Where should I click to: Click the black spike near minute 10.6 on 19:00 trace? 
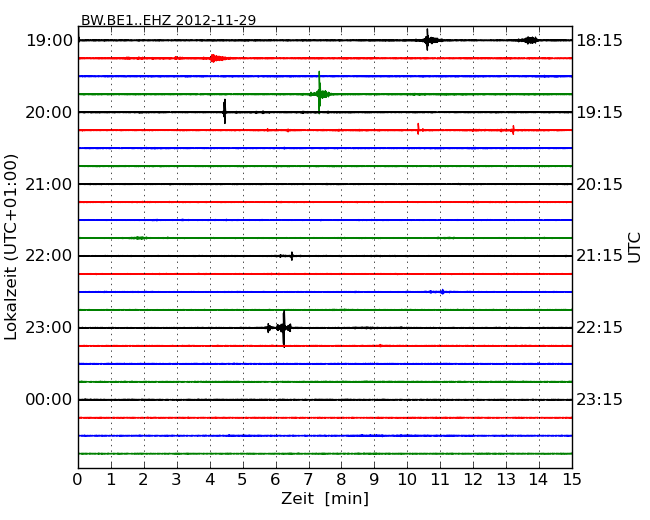coord(427,40)
